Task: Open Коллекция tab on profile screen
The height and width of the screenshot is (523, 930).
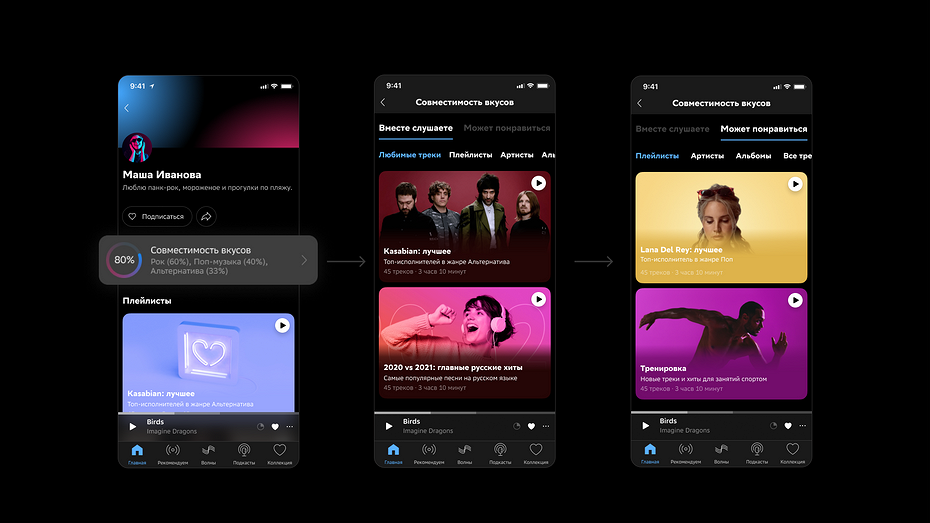Action: (x=279, y=454)
